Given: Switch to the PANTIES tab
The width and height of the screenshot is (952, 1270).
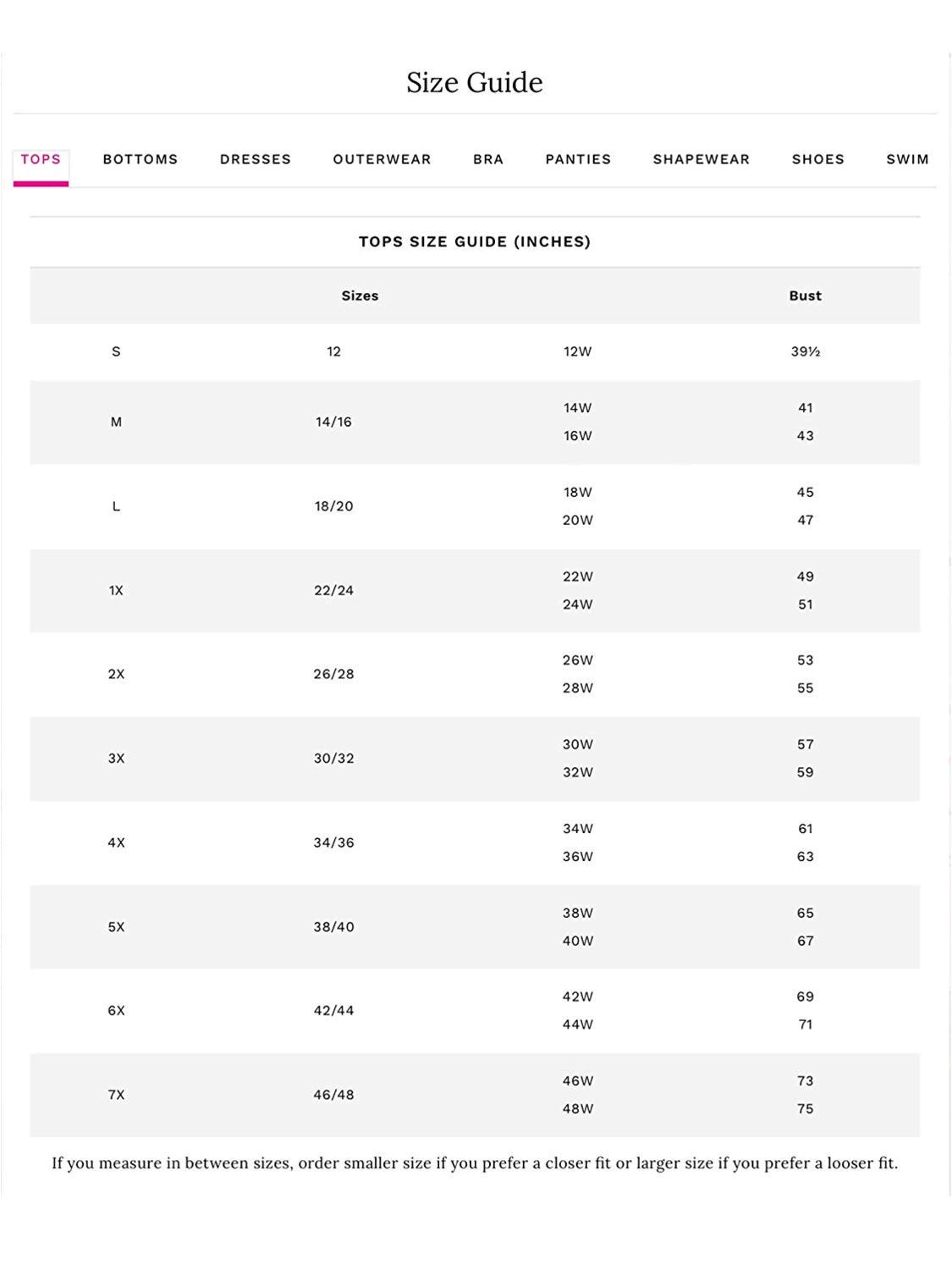Looking at the screenshot, I should [578, 159].
